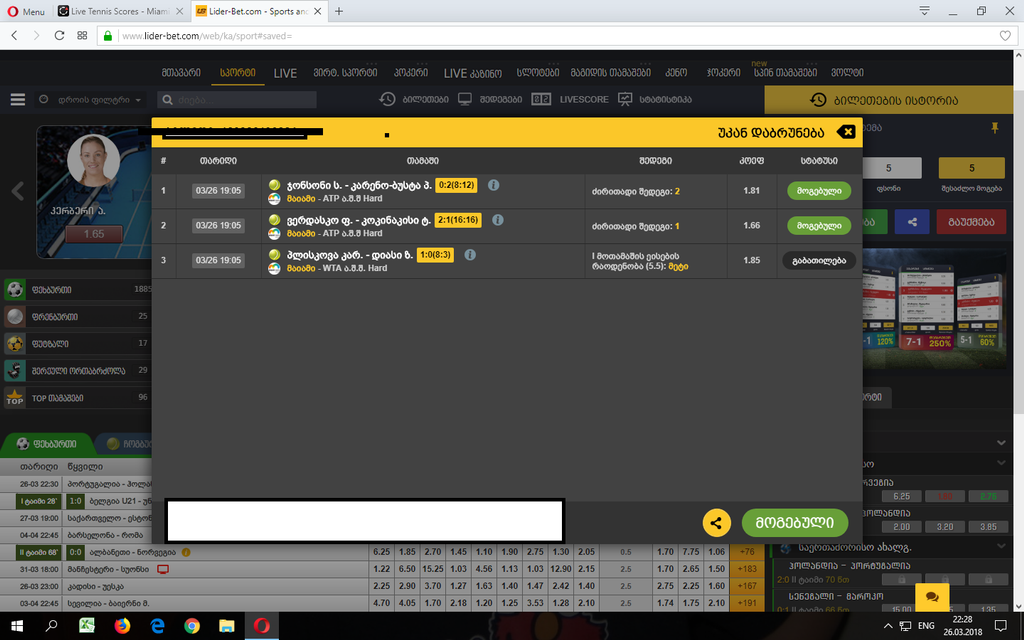This screenshot has width=1024, height=640.
Task: Click the yellow share button in the ticket popup
Action: pyautogui.click(x=716, y=523)
